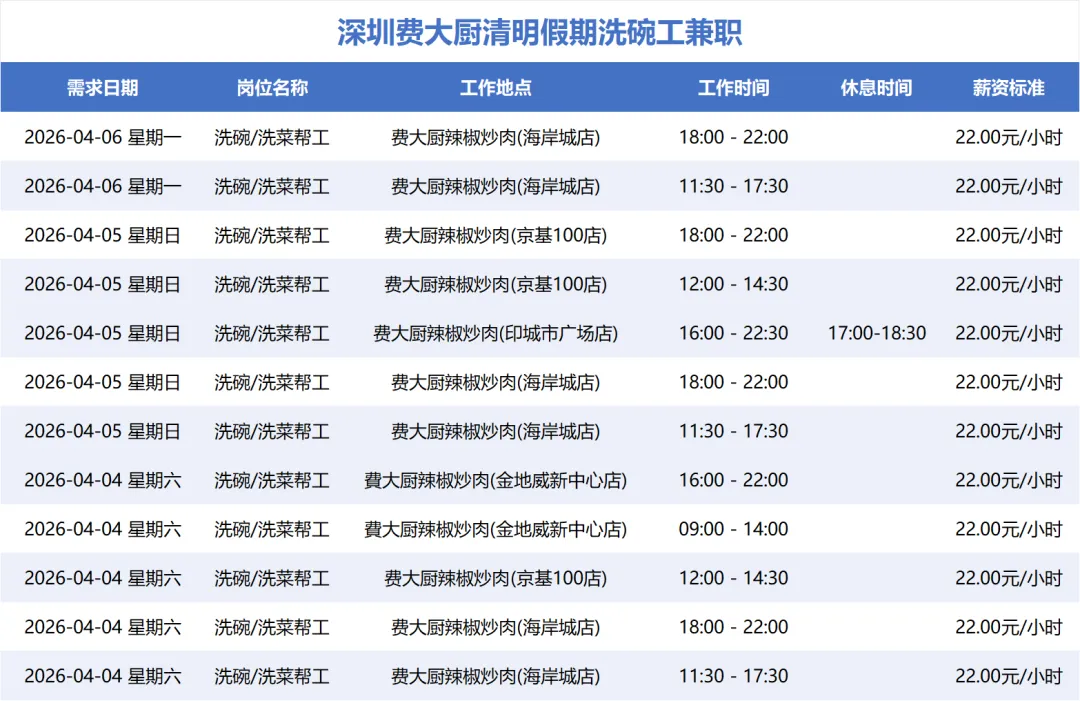The height and width of the screenshot is (701, 1080).
Task: Click 18:00 - 22:00 in the 2026-04-06 row
Action: coord(734,137)
